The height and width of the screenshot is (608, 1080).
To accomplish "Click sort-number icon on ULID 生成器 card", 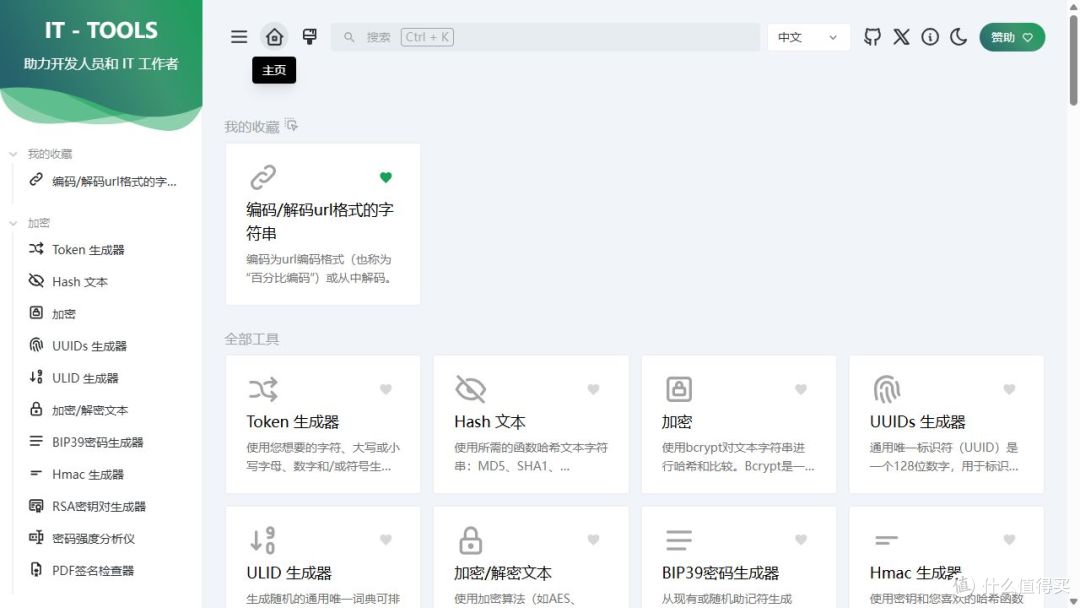I will pyautogui.click(x=262, y=540).
